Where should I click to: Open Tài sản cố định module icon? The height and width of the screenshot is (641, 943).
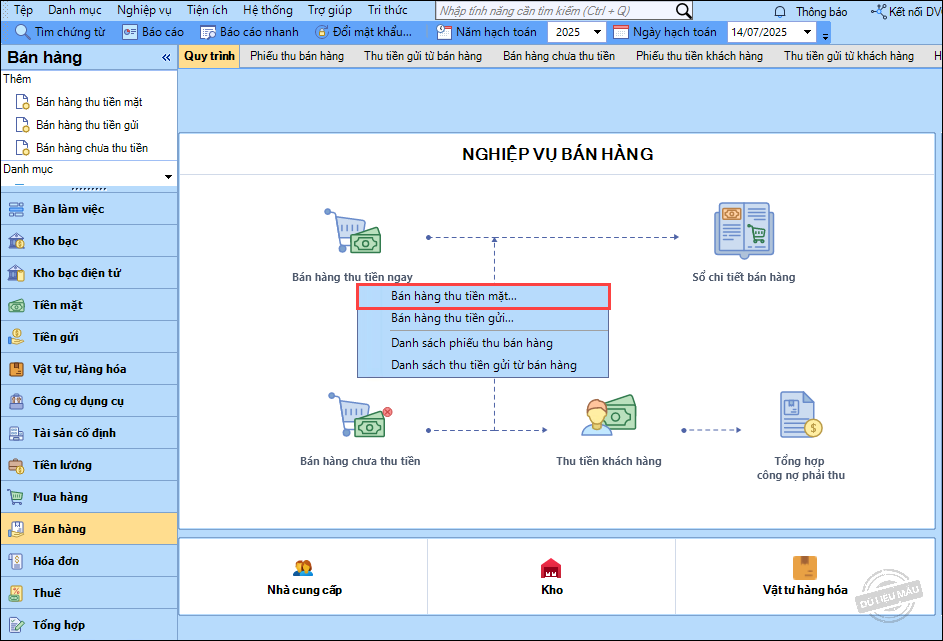coord(16,433)
